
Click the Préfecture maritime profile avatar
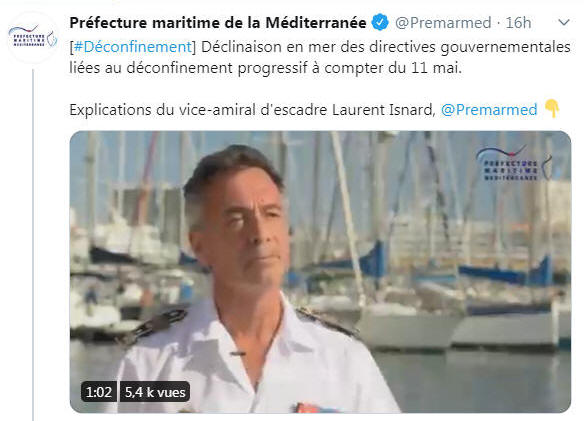pyautogui.click(x=33, y=37)
